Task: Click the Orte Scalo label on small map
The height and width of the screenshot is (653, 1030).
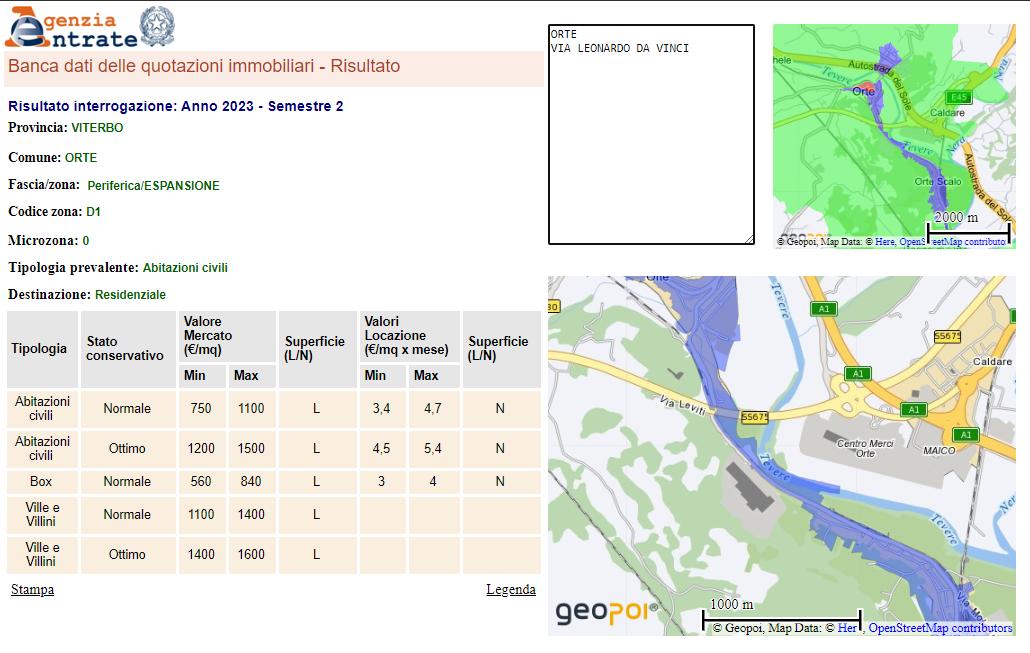Action: click(x=937, y=182)
